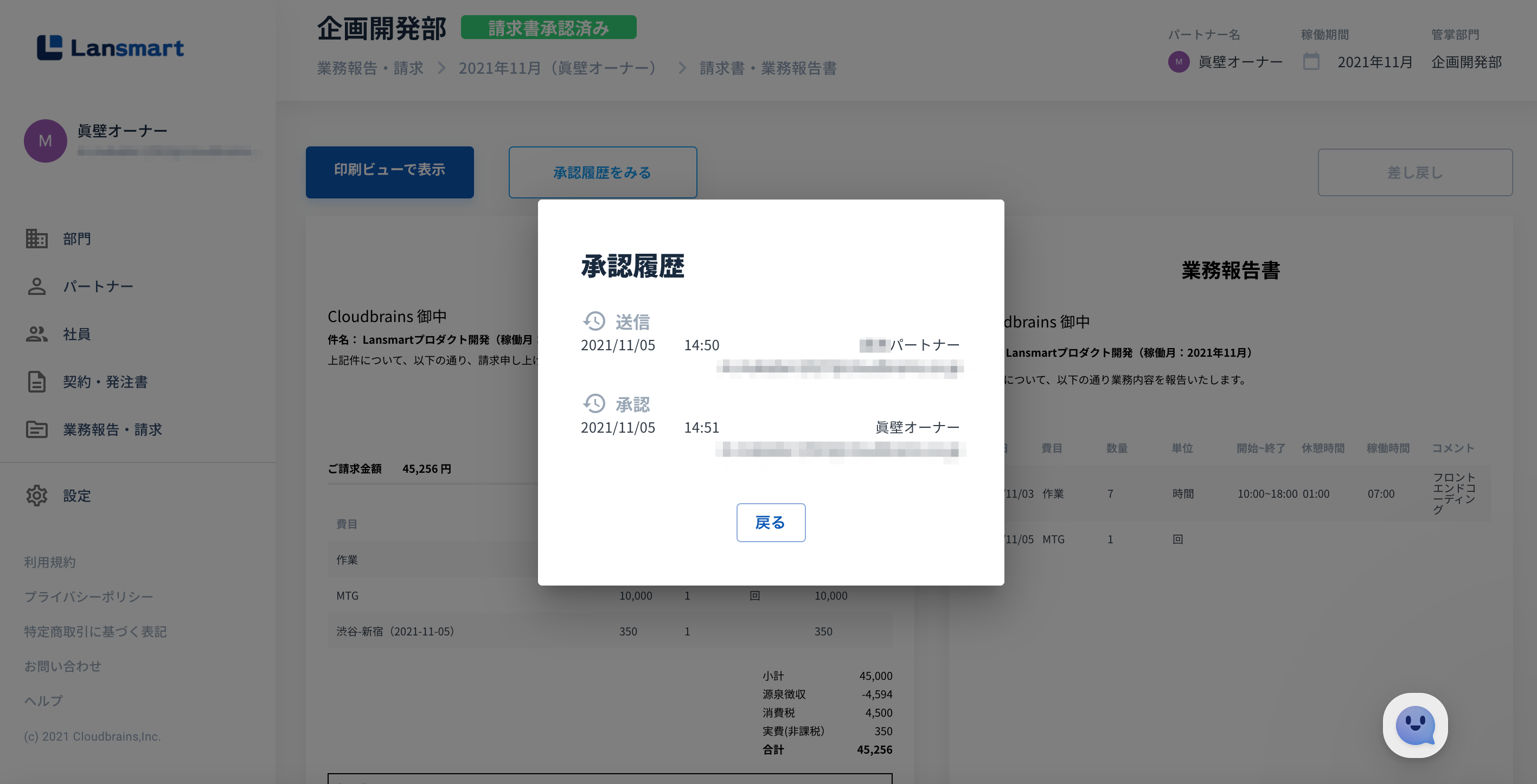
Task: Click the 送信 history clock icon
Action: (x=594, y=321)
